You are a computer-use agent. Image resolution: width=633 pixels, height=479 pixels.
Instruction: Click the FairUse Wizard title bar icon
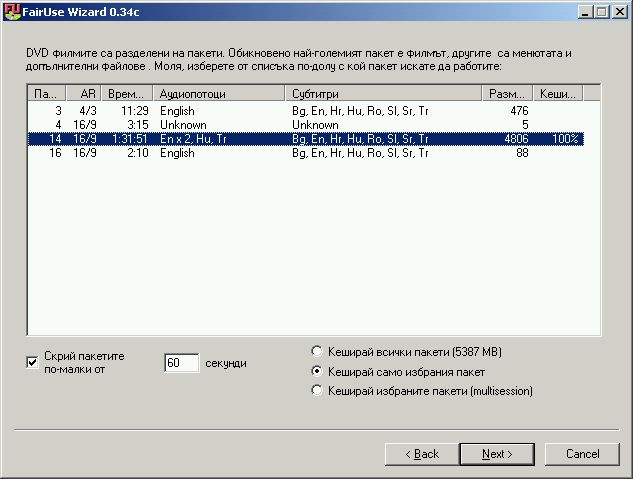coord(11,11)
